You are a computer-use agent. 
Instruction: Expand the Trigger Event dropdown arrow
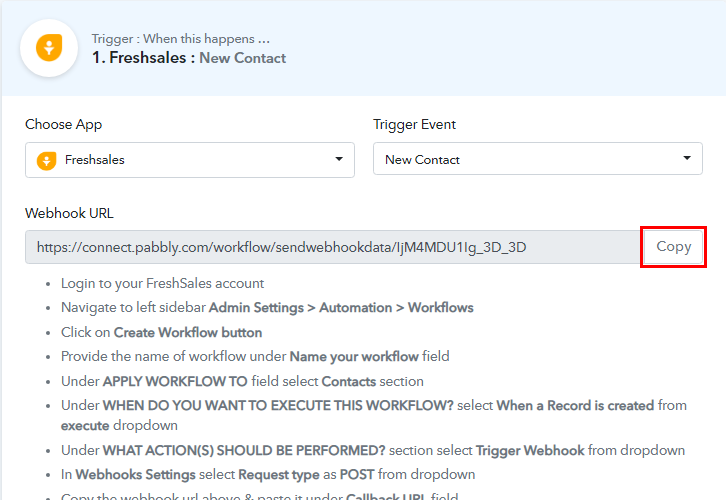[687, 159]
